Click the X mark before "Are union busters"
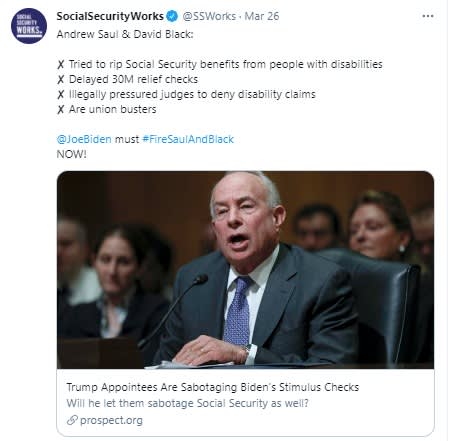 click(x=60, y=110)
